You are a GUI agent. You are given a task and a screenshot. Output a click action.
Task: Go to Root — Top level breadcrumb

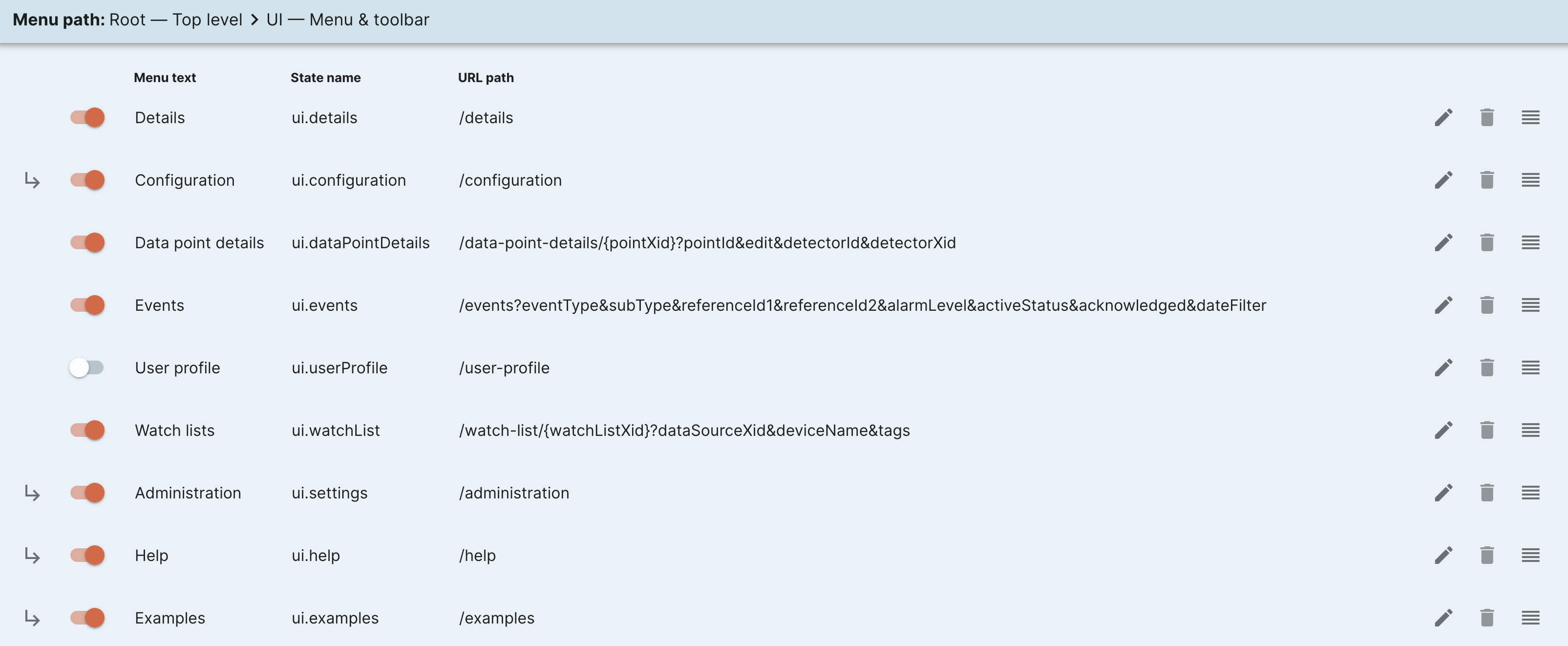[x=176, y=20]
